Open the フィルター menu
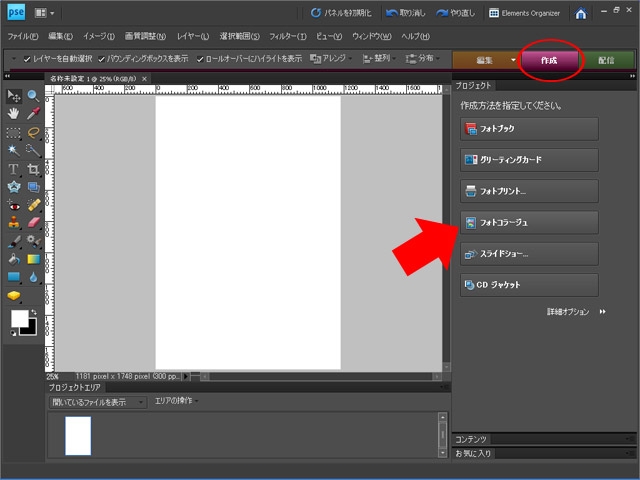 point(288,36)
